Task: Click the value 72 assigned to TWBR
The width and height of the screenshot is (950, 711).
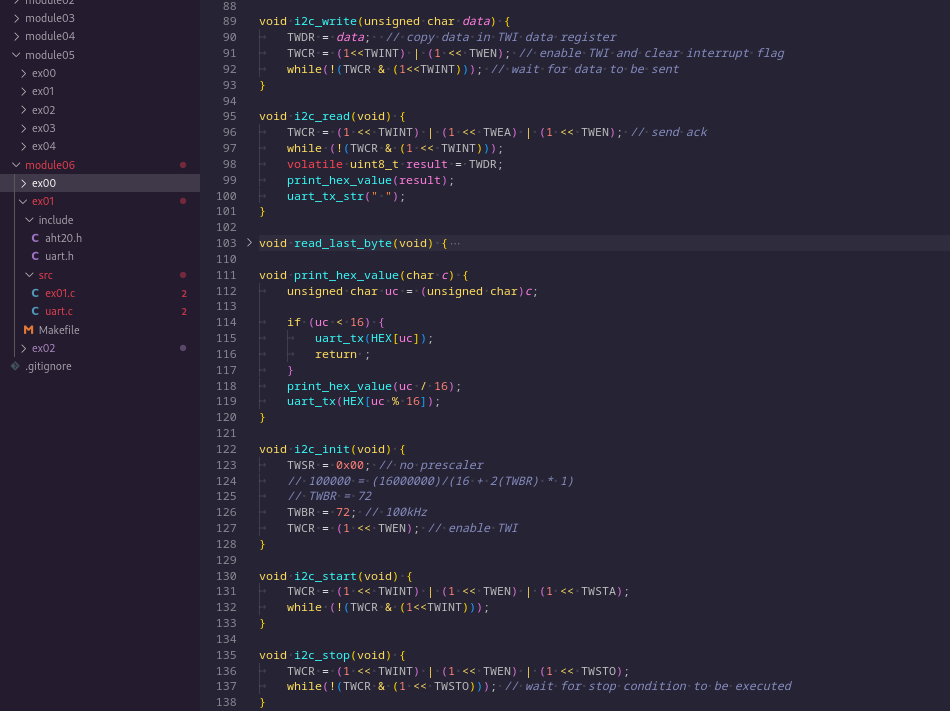Action: click(x=343, y=512)
